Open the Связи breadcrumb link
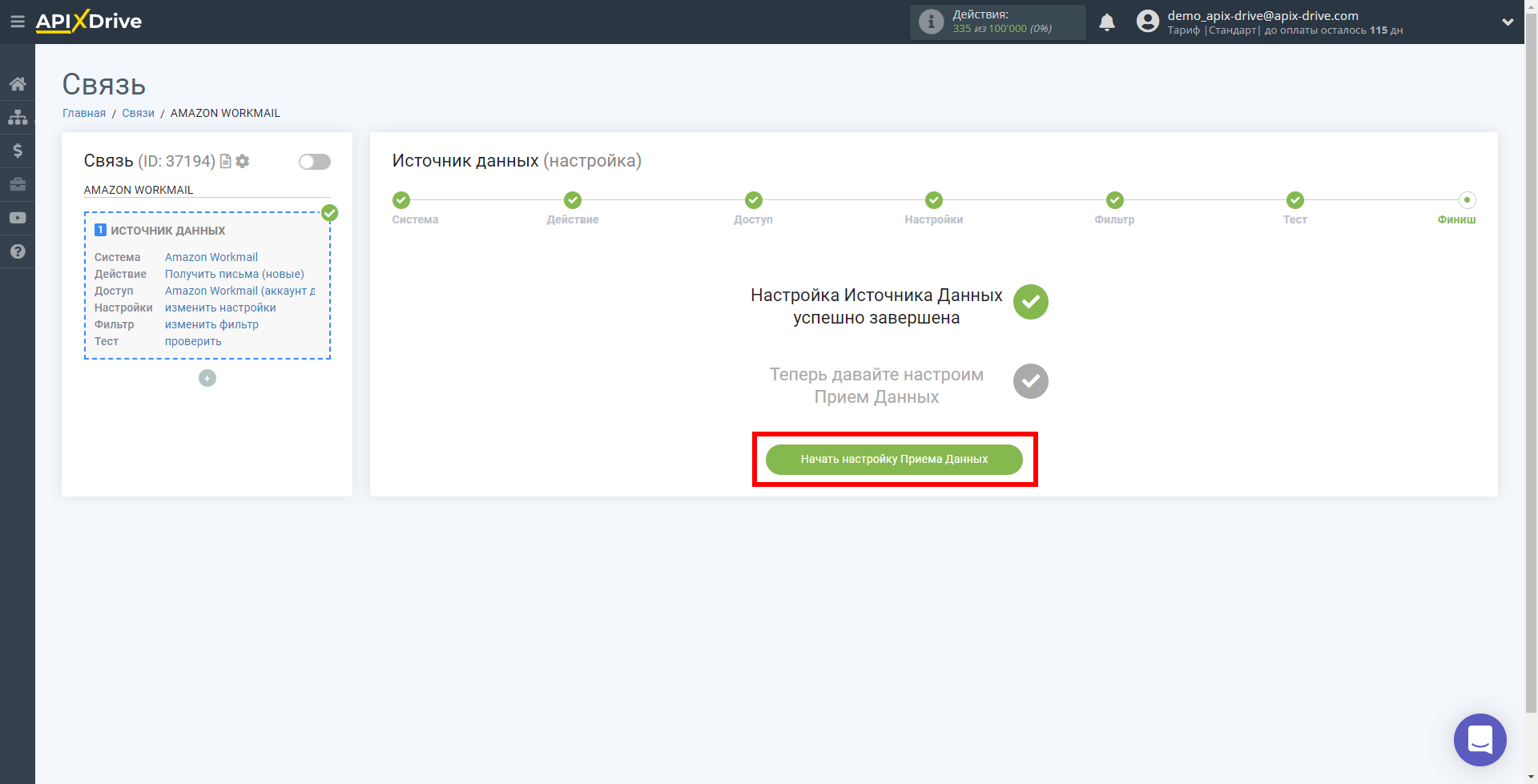The image size is (1538, 784). (x=138, y=113)
